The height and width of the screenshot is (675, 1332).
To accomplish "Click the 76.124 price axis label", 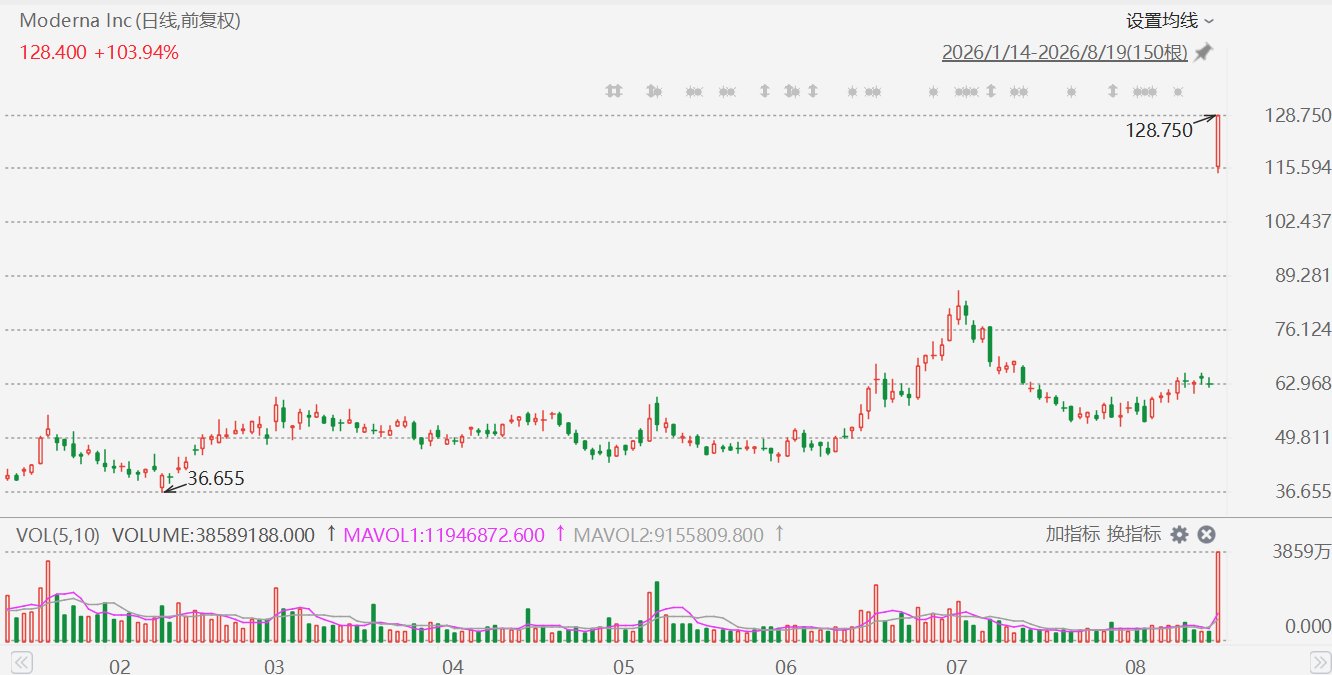I will pos(1302,329).
